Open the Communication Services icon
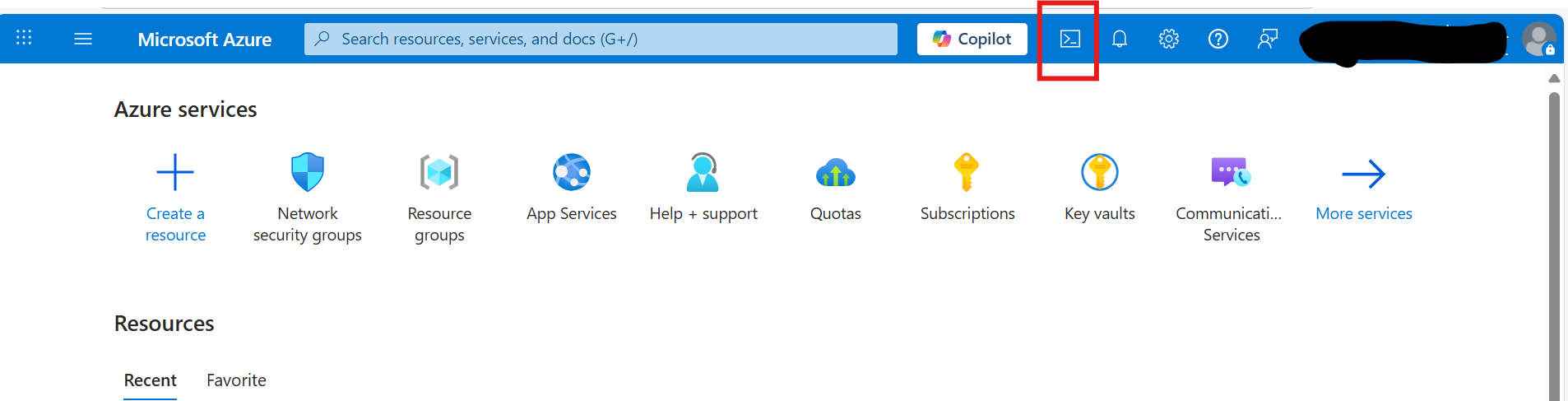This screenshot has height=401, width=1568. pos(1232,172)
